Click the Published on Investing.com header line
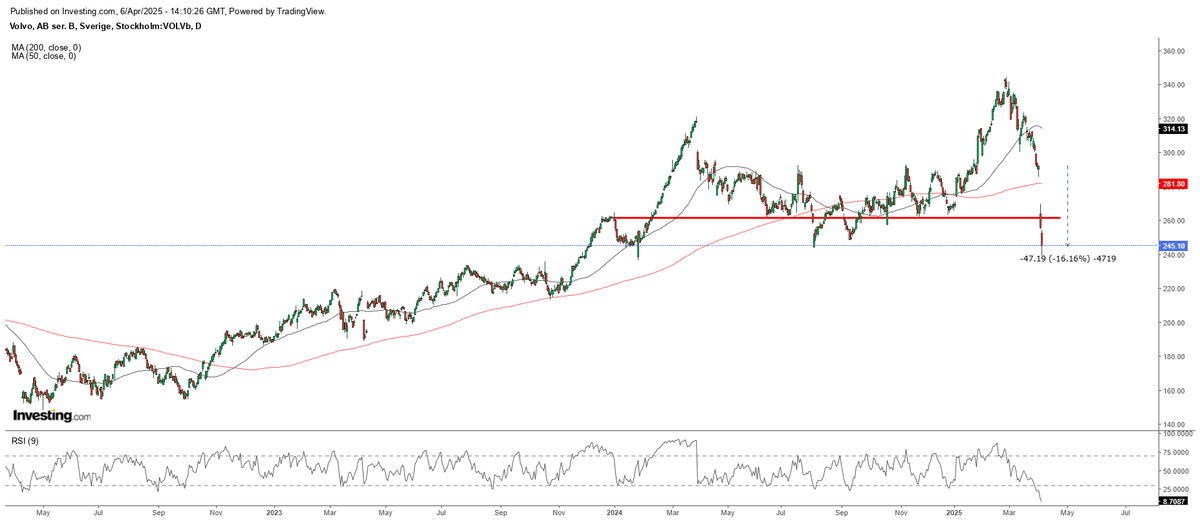The height and width of the screenshot is (521, 1200). (167, 10)
